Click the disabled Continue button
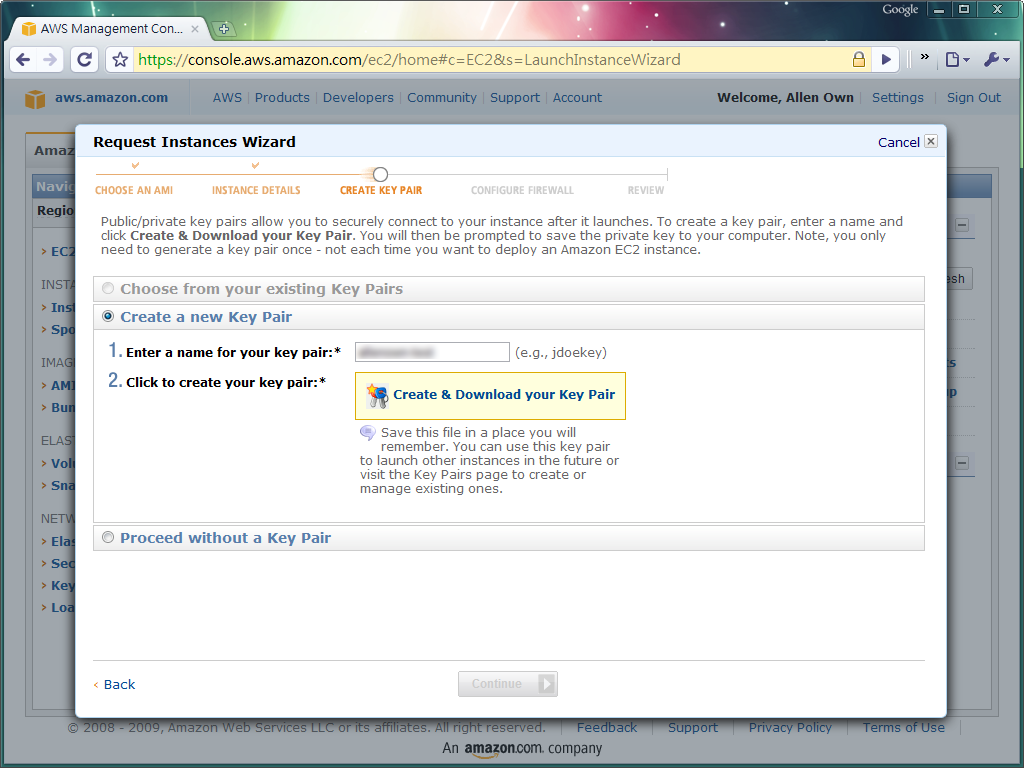 [x=507, y=684]
